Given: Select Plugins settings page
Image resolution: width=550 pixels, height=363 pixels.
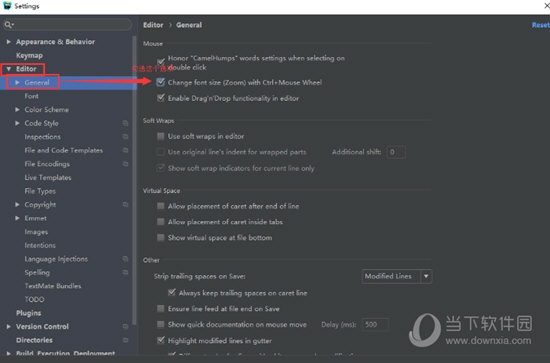Looking at the screenshot, I should pyautogui.click(x=28, y=313).
